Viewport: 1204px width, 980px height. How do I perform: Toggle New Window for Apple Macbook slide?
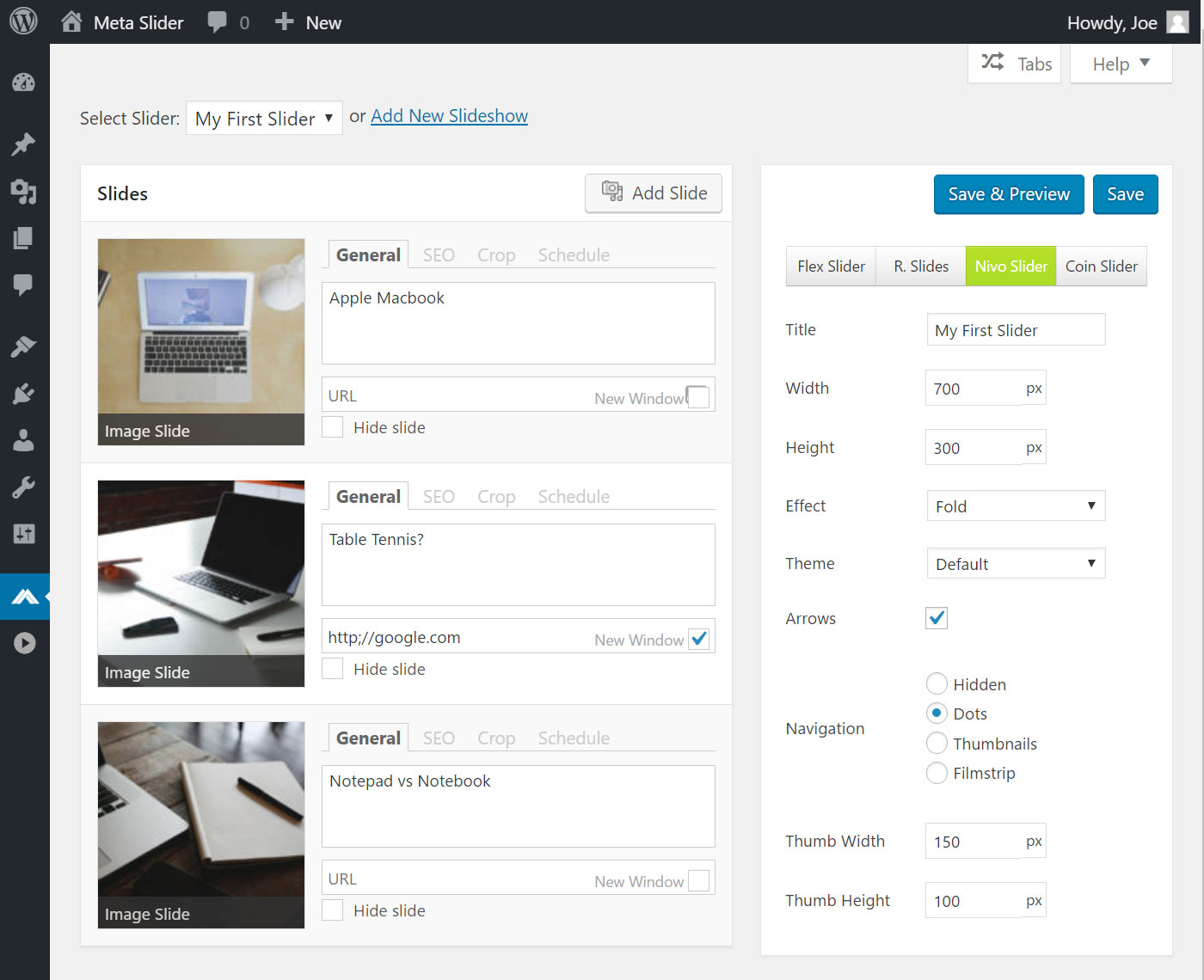pyautogui.click(x=698, y=397)
